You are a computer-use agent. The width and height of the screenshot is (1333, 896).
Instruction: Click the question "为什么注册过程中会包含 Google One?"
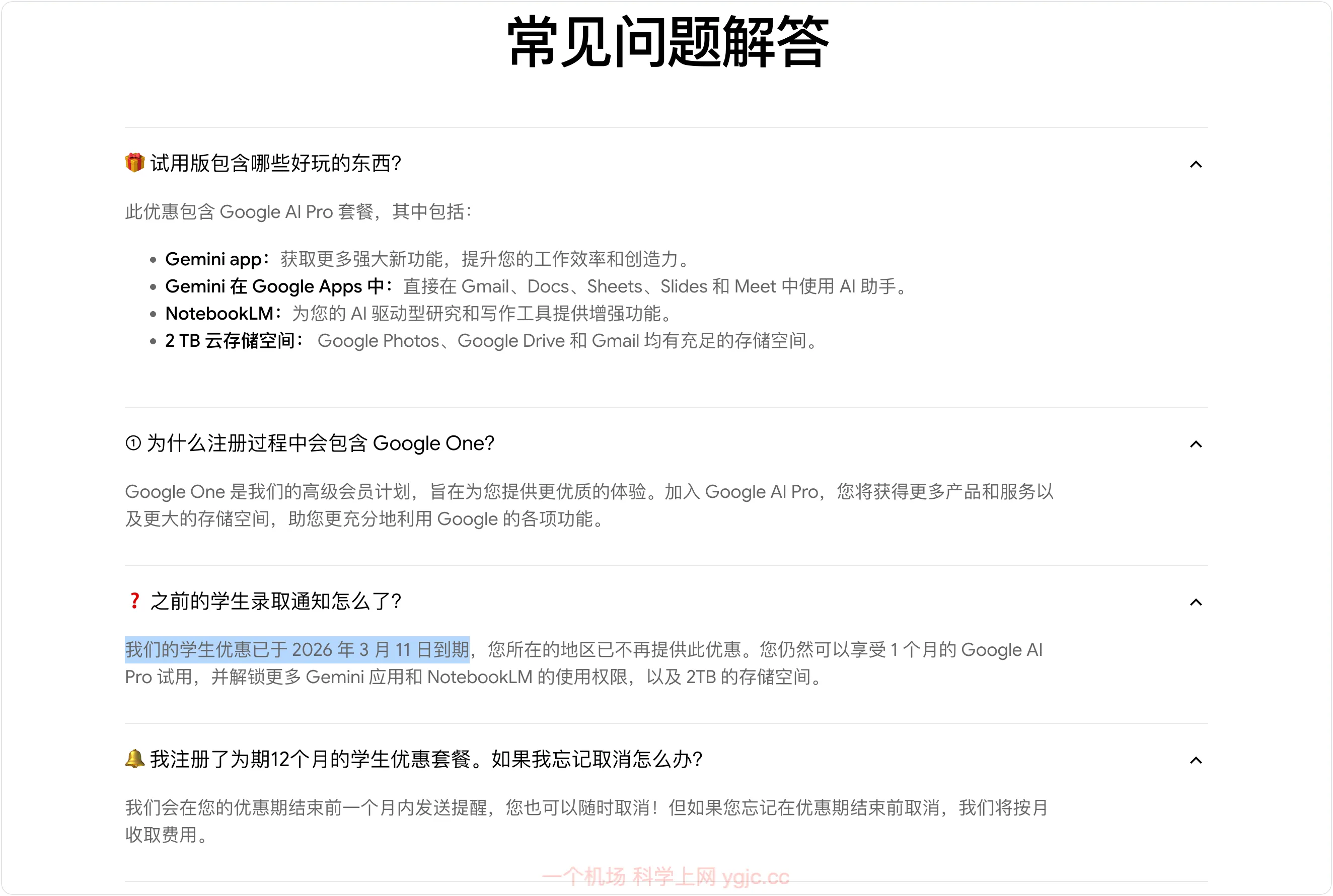(x=320, y=443)
